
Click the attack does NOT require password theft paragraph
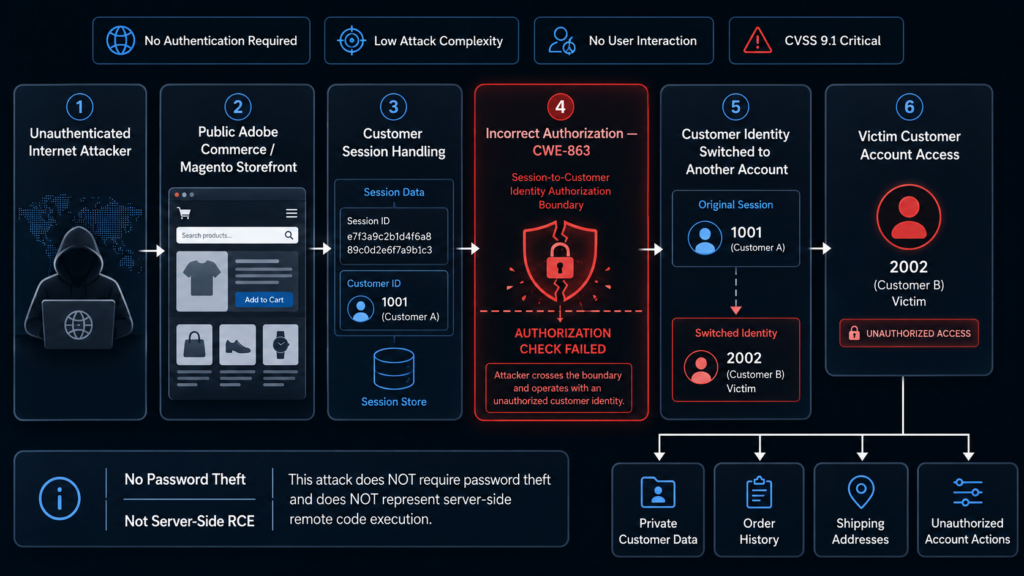click(419, 500)
